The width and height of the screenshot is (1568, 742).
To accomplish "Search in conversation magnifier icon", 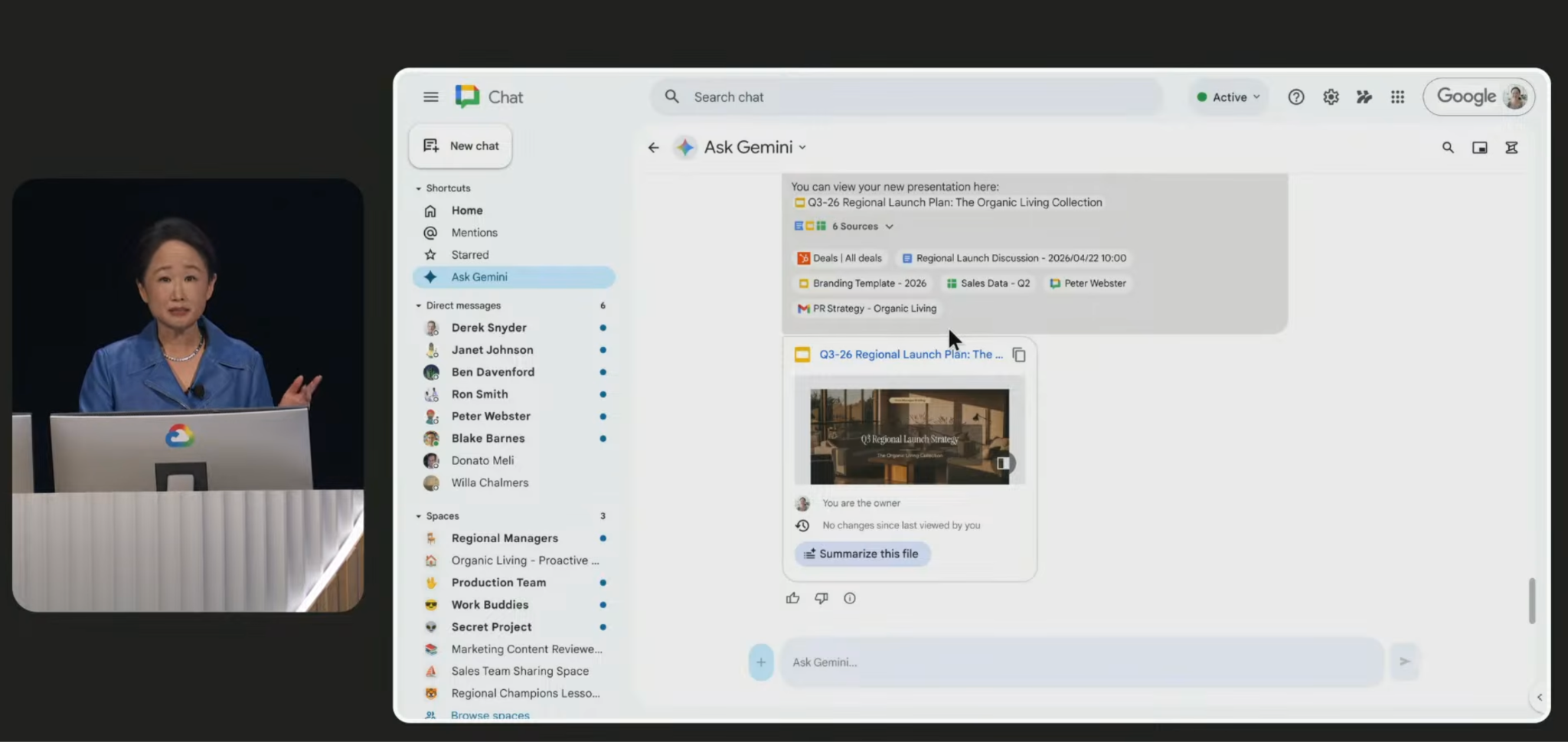I will click(1447, 148).
